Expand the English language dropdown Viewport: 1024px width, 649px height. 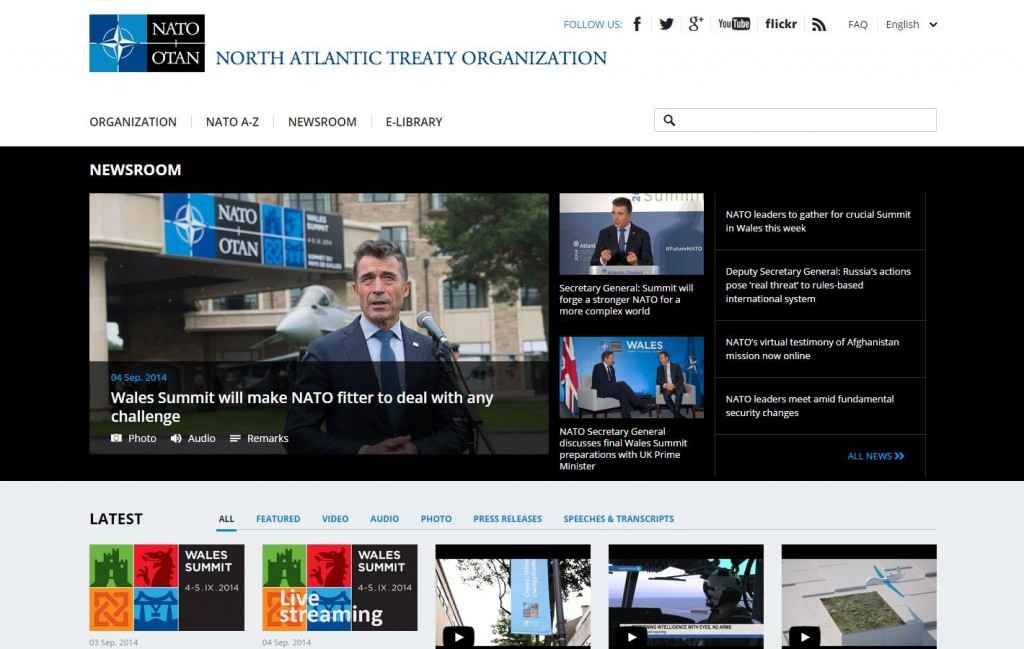pyautogui.click(x=912, y=24)
